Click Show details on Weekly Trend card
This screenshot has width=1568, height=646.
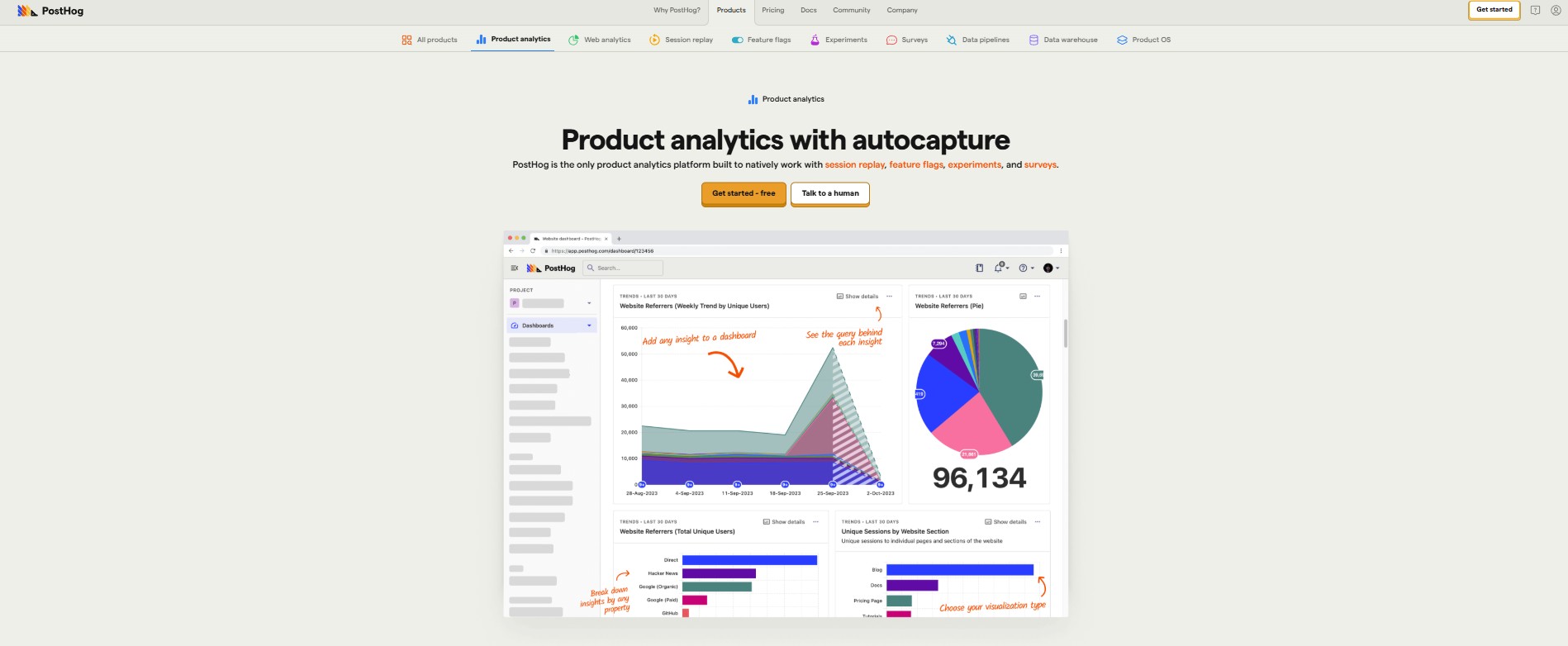point(858,296)
